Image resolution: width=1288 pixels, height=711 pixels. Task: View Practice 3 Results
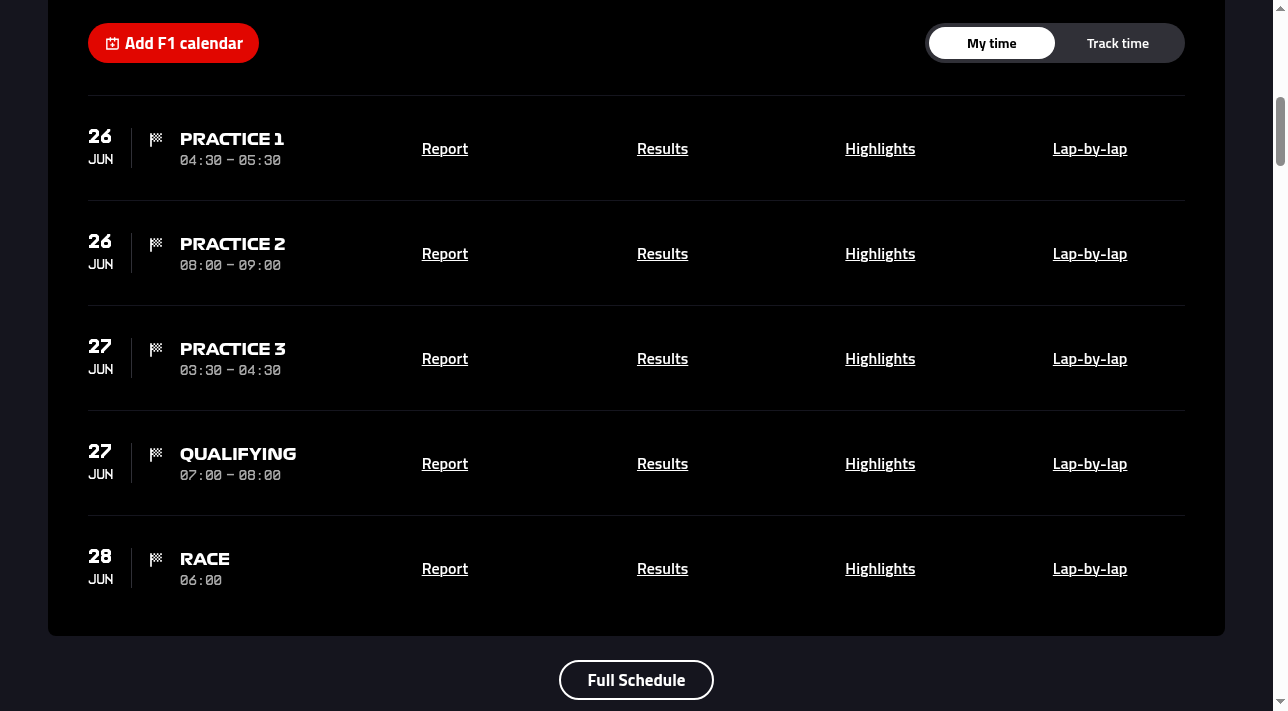click(x=662, y=359)
